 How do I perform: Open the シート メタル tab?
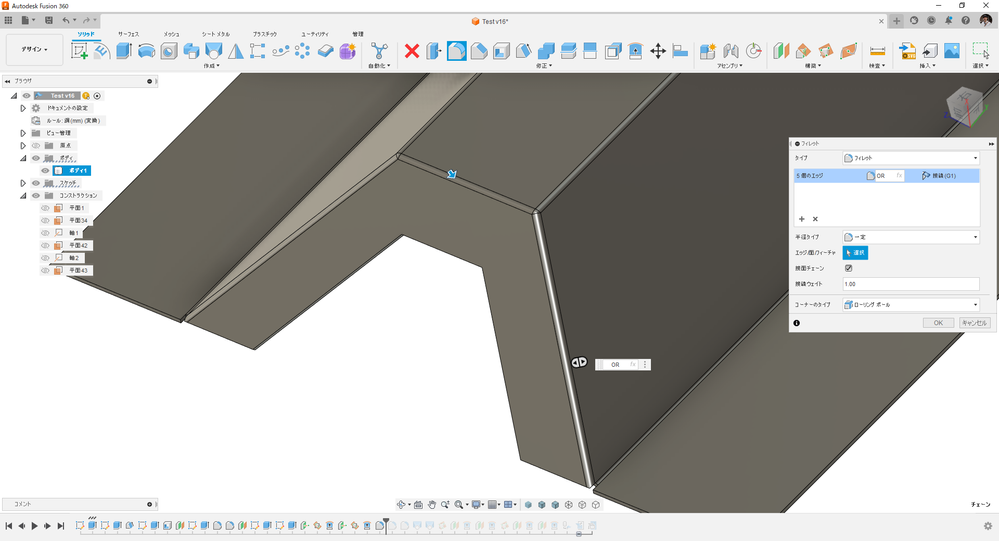215,34
